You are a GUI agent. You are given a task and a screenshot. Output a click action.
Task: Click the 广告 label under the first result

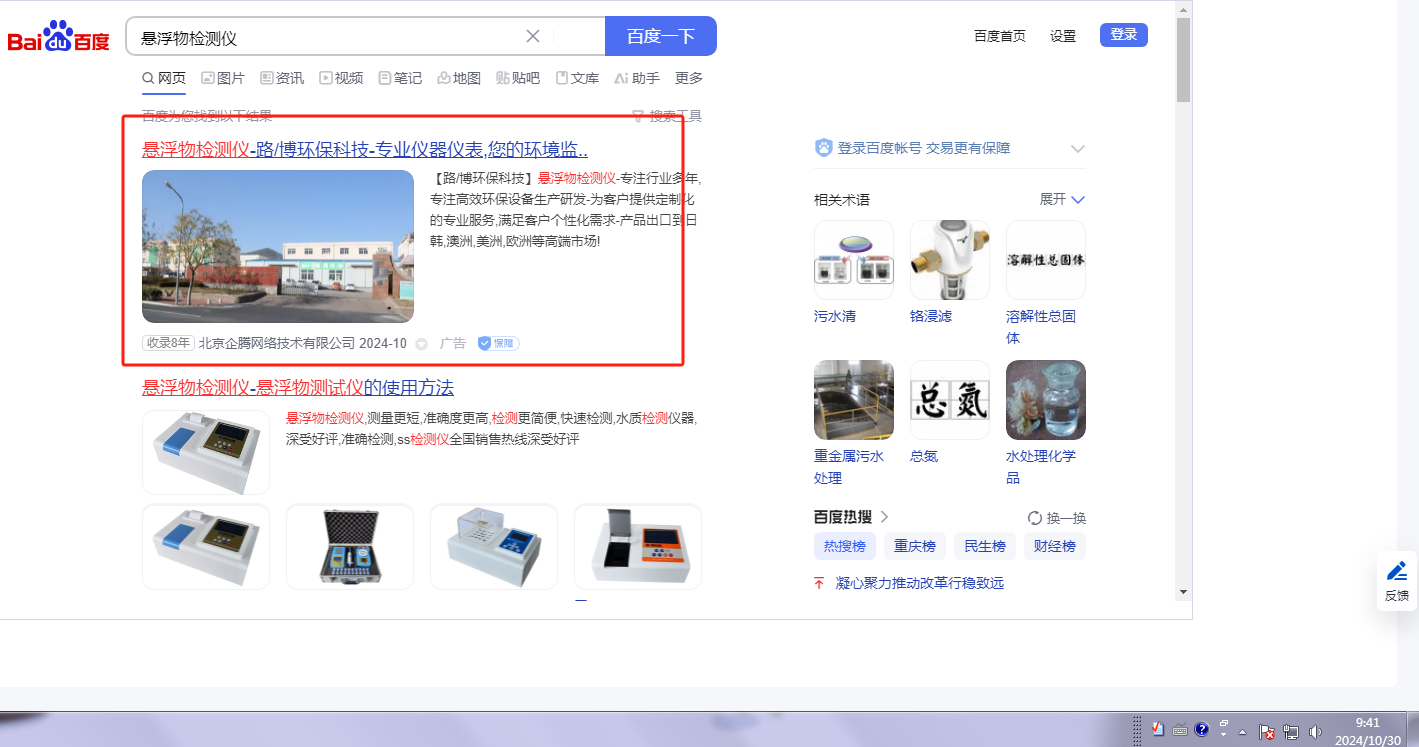tap(453, 343)
